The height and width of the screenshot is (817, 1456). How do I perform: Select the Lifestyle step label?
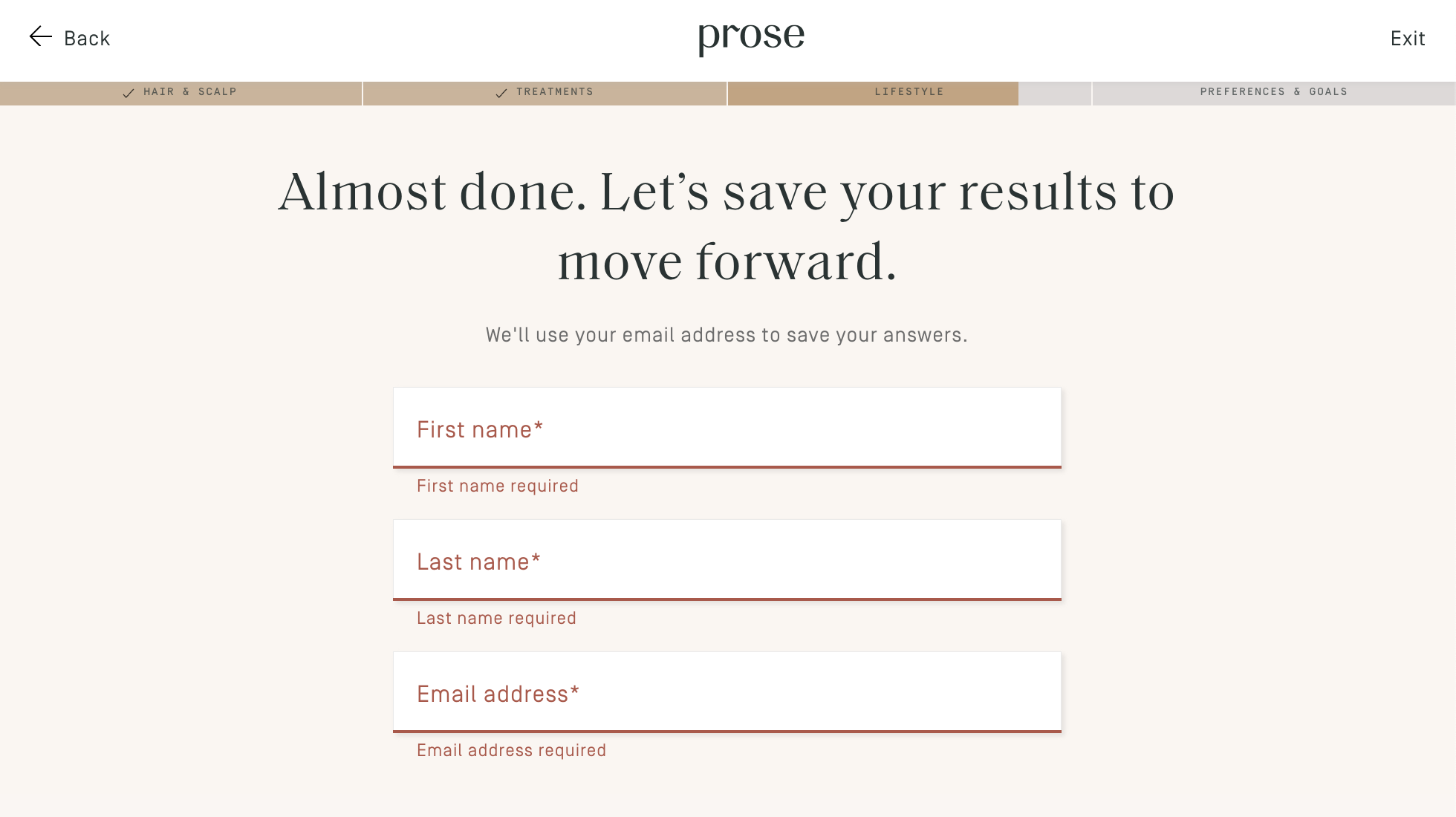coord(909,92)
